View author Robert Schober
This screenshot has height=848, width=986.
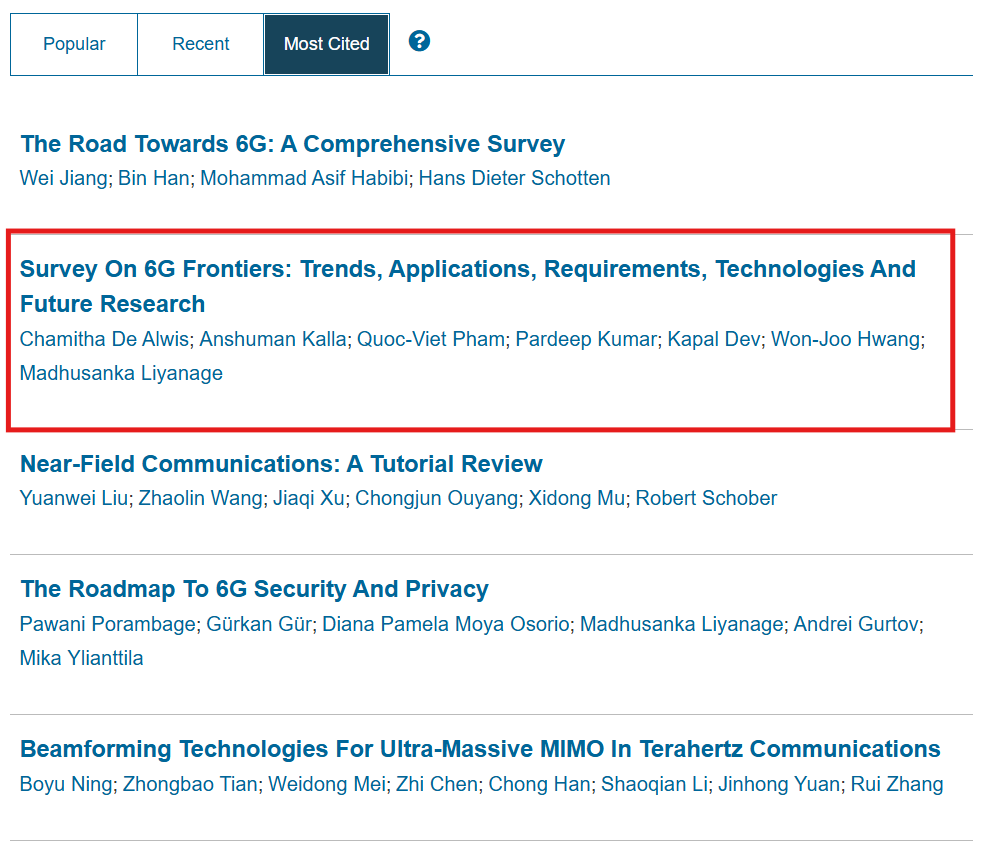pyautogui.click(x=706, y=498)
